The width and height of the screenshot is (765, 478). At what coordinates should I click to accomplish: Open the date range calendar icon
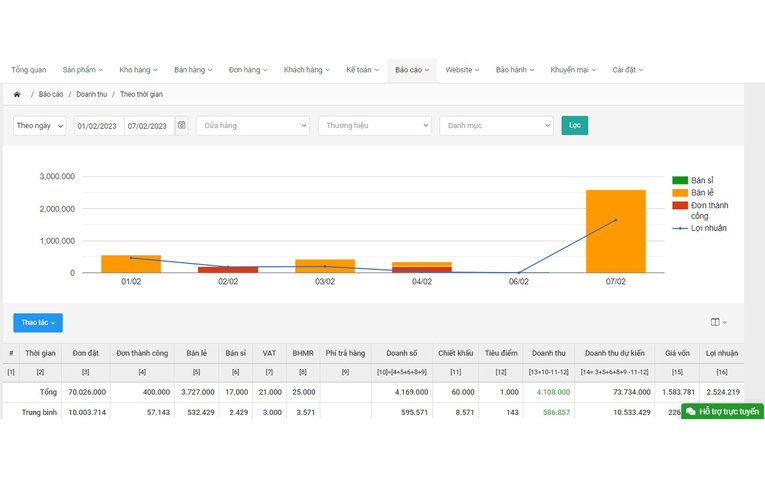[x=181, y=125]
